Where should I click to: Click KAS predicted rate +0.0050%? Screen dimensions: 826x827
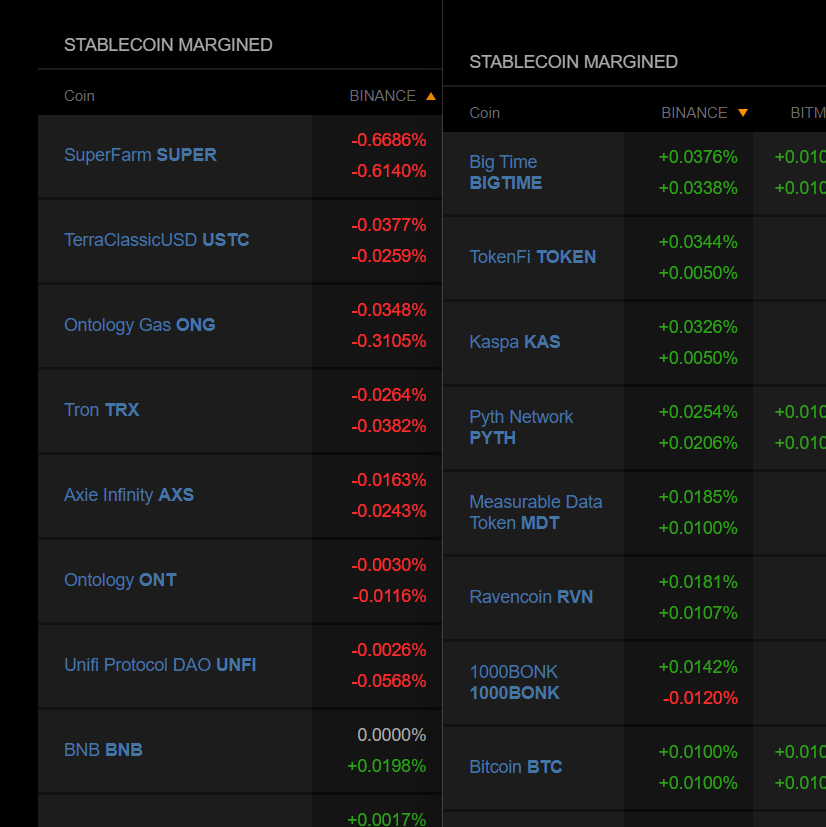pos(698,358)
